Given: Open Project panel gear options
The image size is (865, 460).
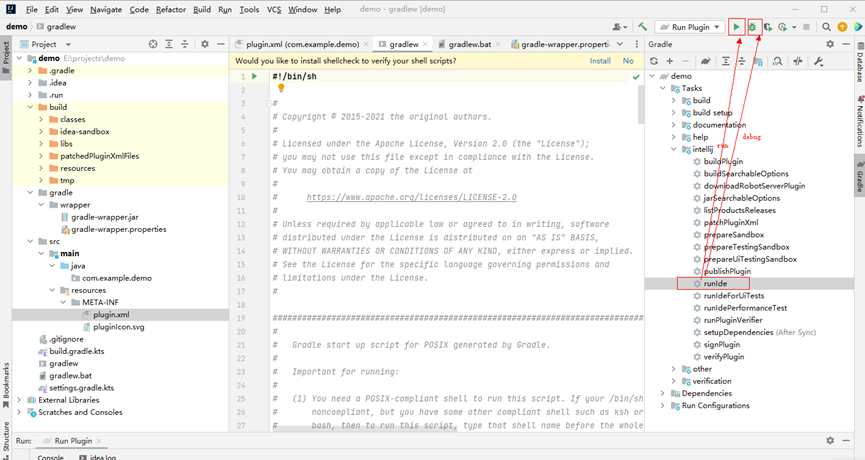Looking at the screenshot, I should pyautogui.click(x=205, y=44).
